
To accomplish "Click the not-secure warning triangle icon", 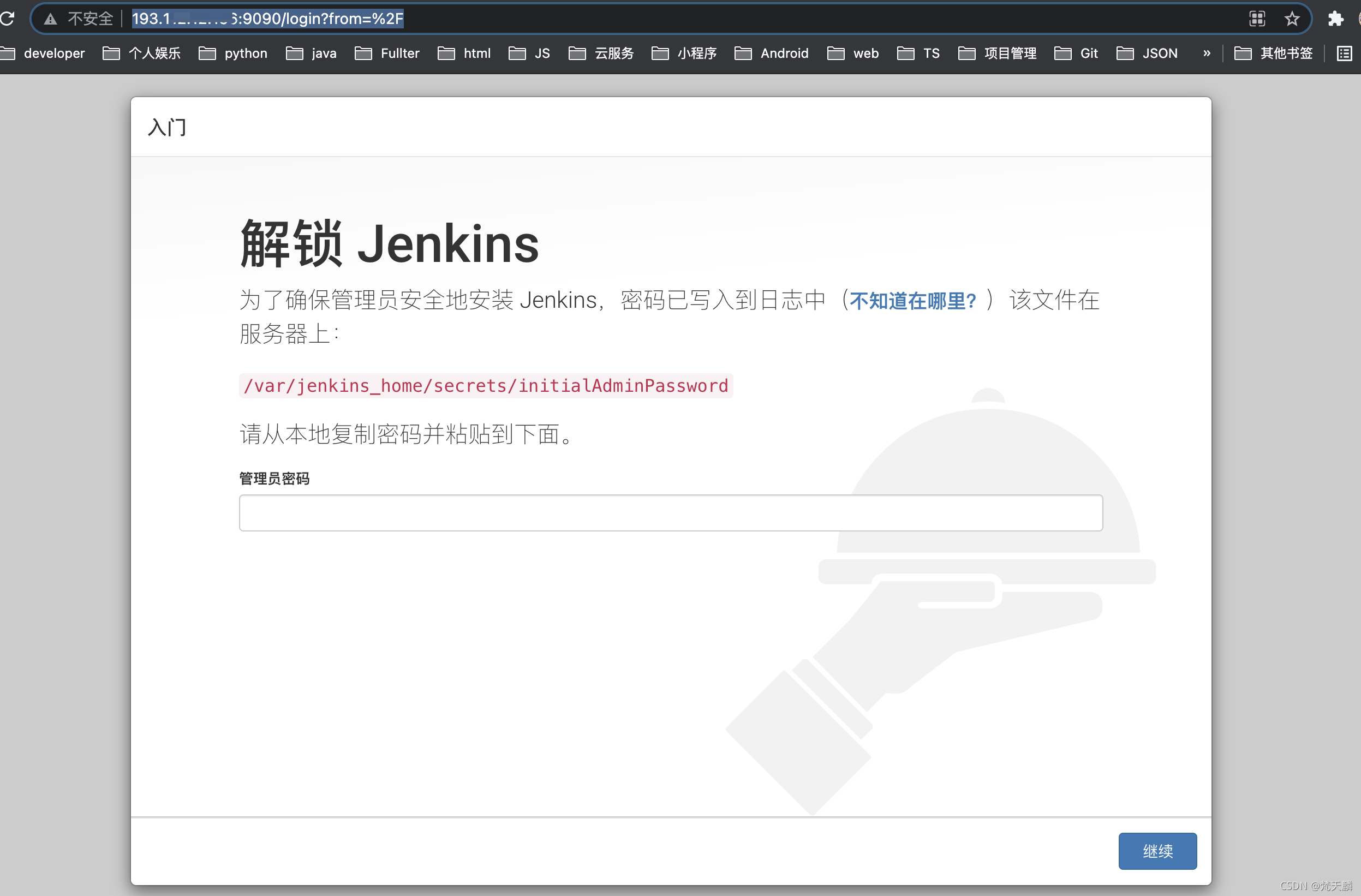I will (50, 19).
